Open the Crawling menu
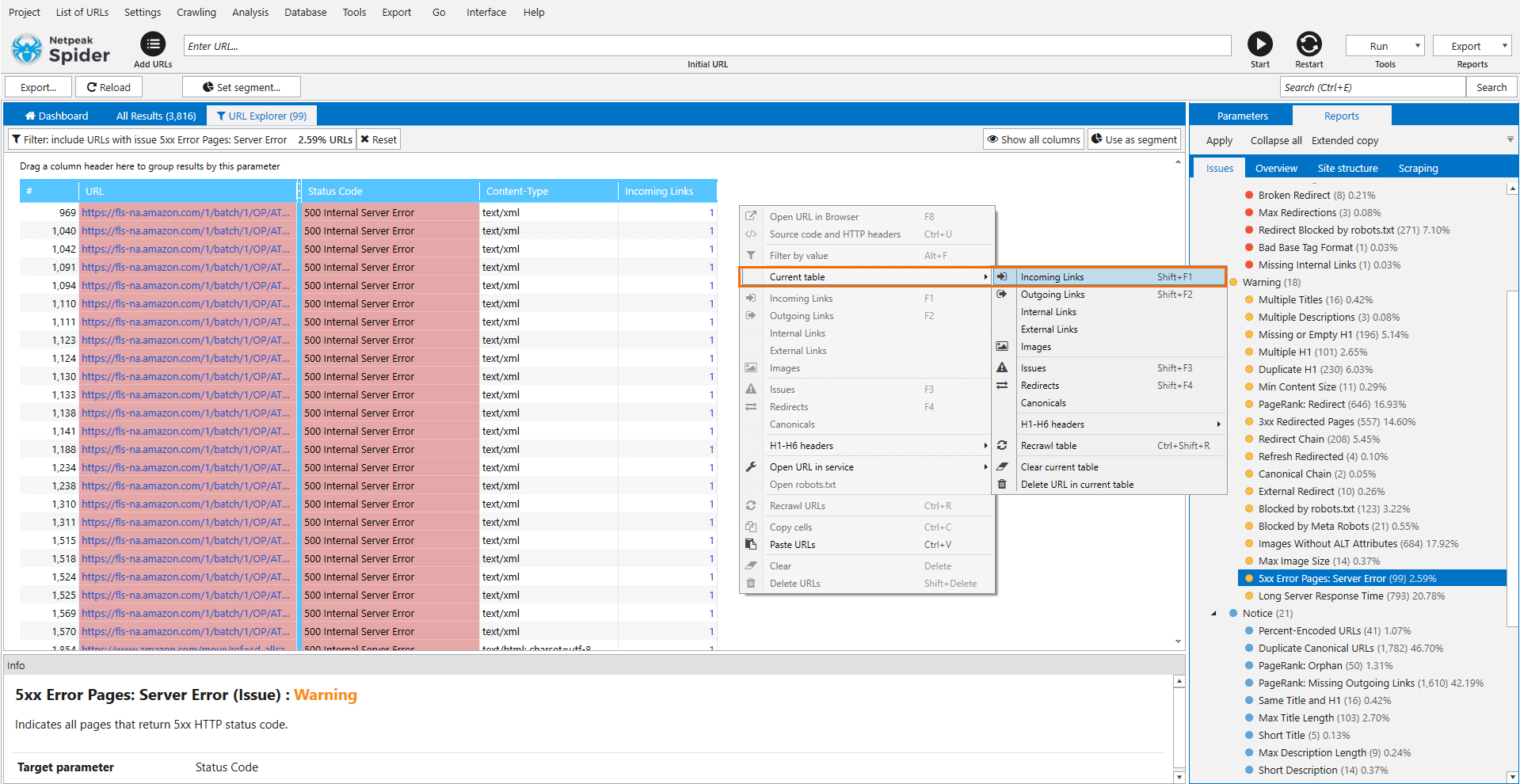1520x784 pixels. pyautogui.click(x=196, y=12)
